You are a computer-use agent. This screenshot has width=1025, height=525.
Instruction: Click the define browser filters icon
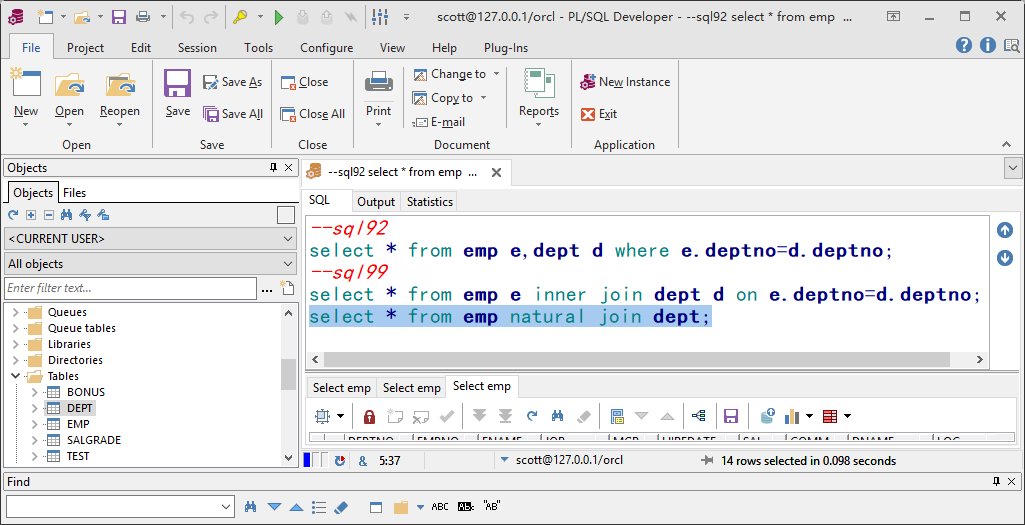(84, 214)
